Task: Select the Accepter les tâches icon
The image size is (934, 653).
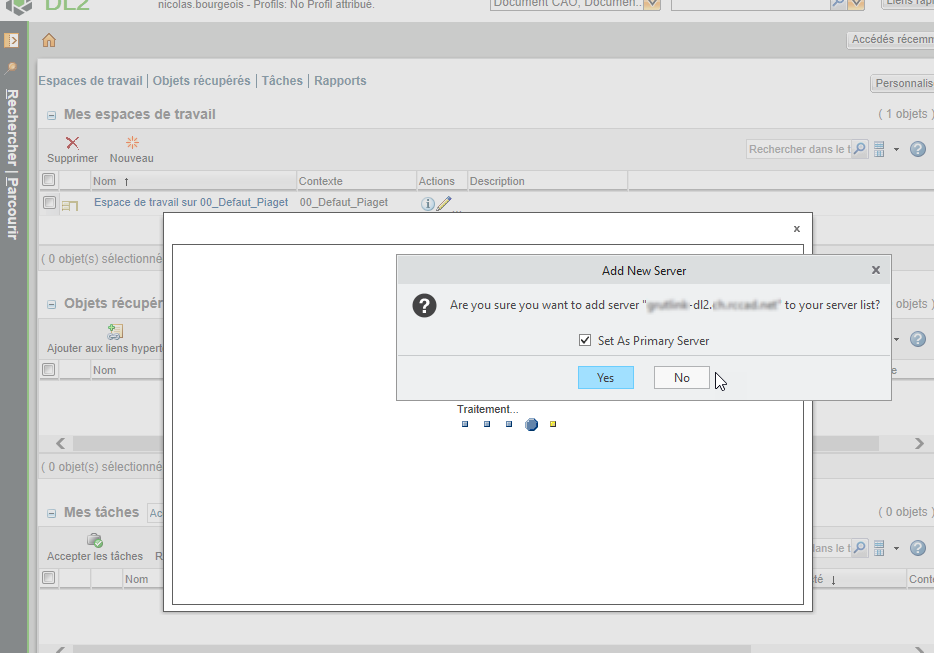Action: point(94,540)
